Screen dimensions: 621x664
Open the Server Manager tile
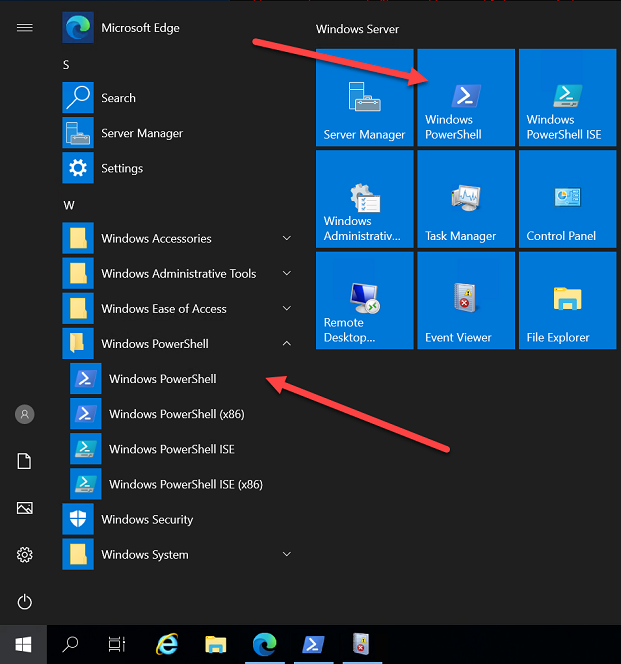364,97
